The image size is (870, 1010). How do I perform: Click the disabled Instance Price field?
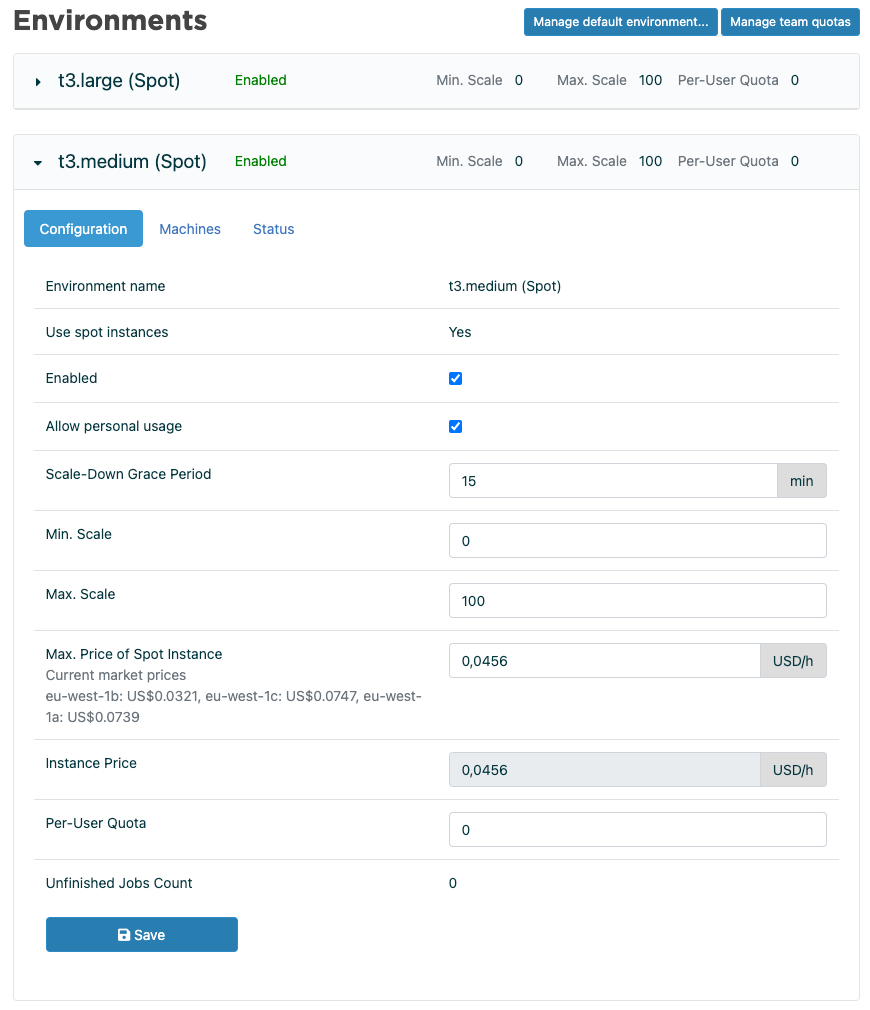pyautogui.click(x=605, y=769)
